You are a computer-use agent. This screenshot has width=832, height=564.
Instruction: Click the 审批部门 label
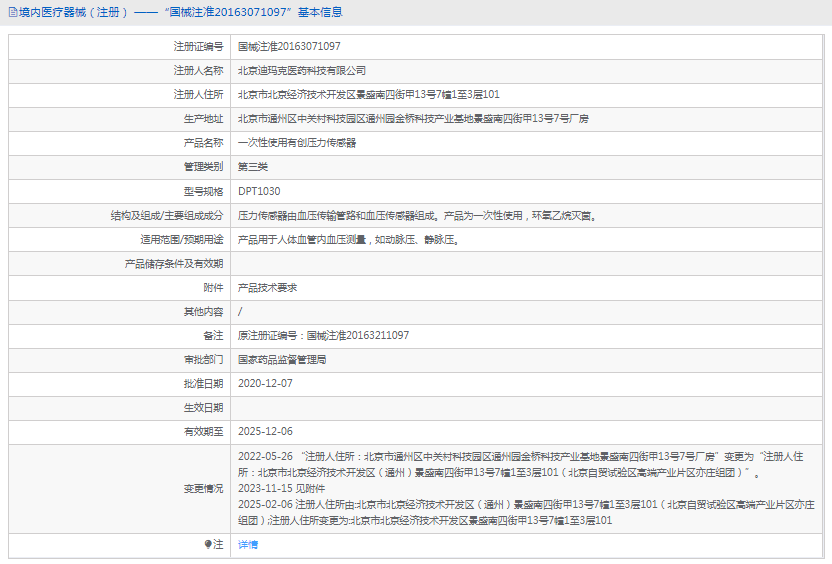click(204, 360)
